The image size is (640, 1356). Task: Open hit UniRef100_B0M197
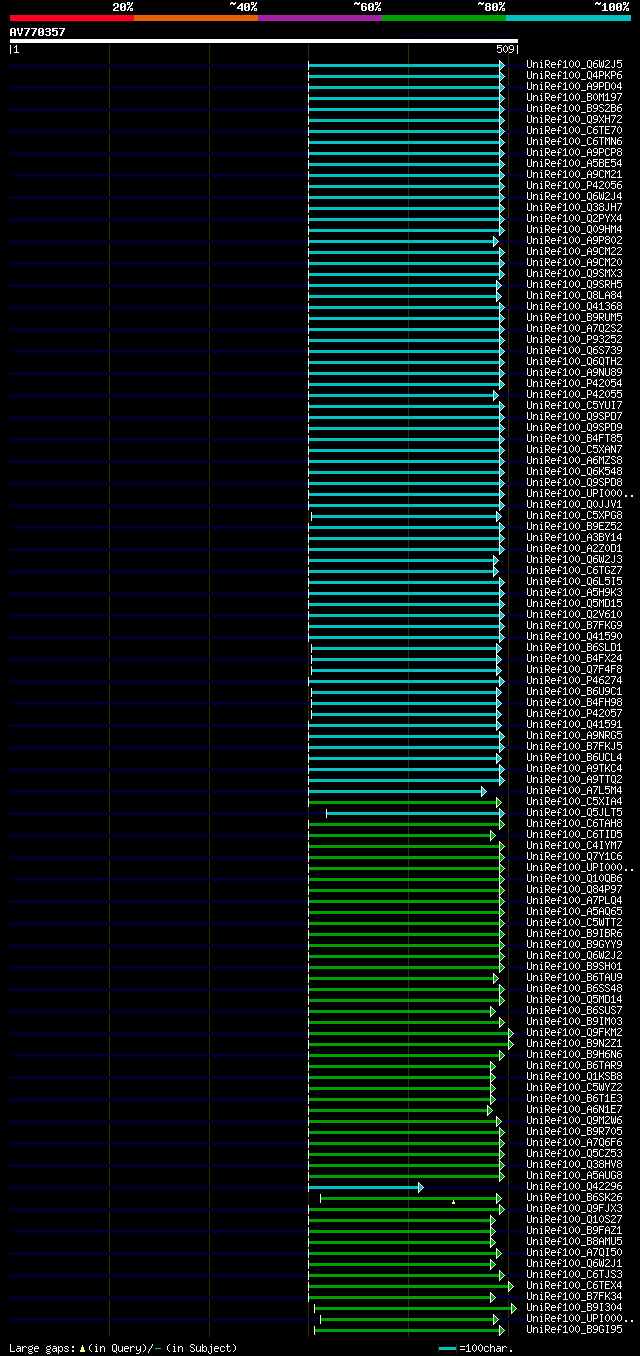574,98
